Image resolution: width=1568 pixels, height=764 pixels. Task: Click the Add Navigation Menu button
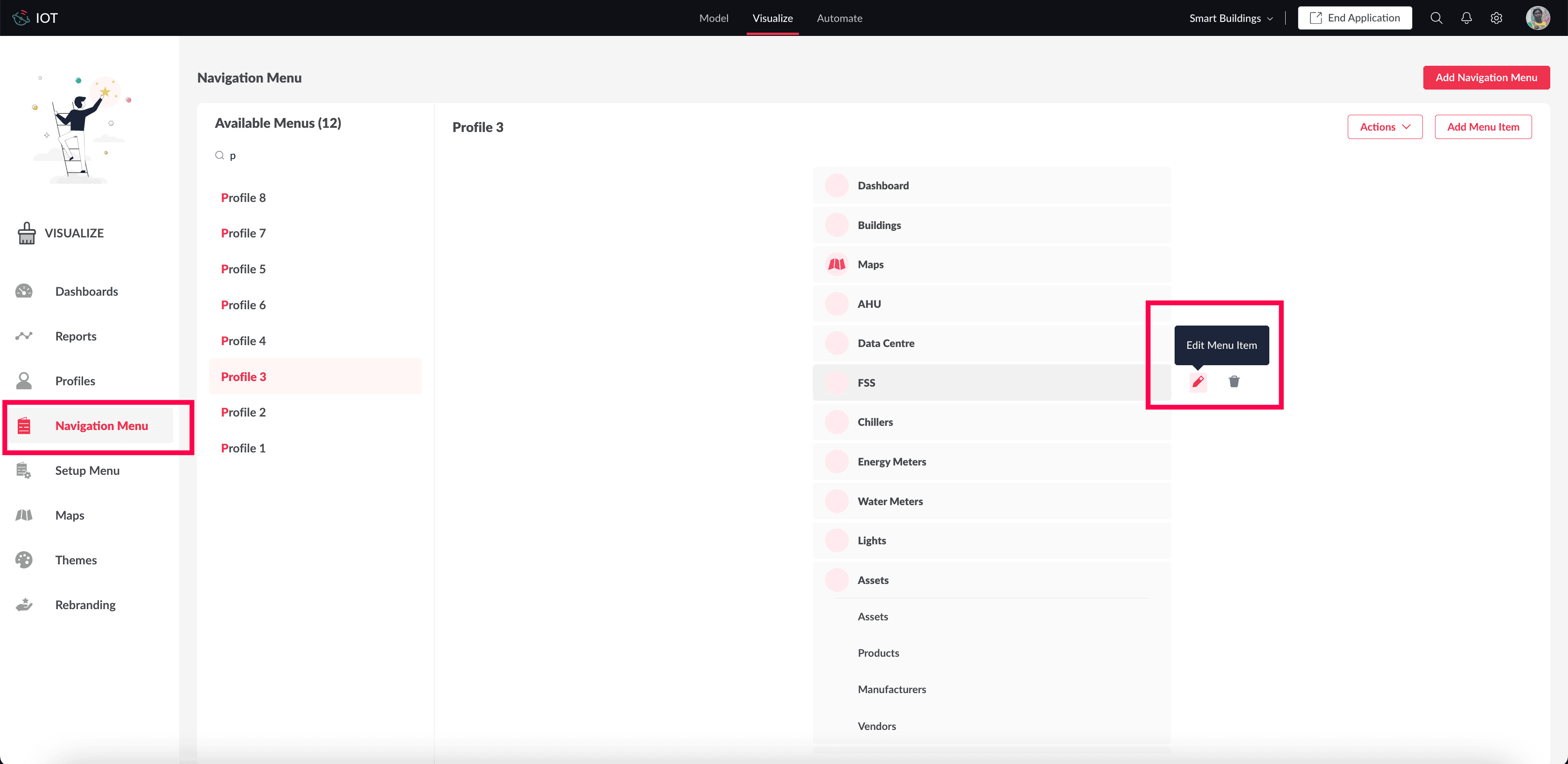(1485, 78)
